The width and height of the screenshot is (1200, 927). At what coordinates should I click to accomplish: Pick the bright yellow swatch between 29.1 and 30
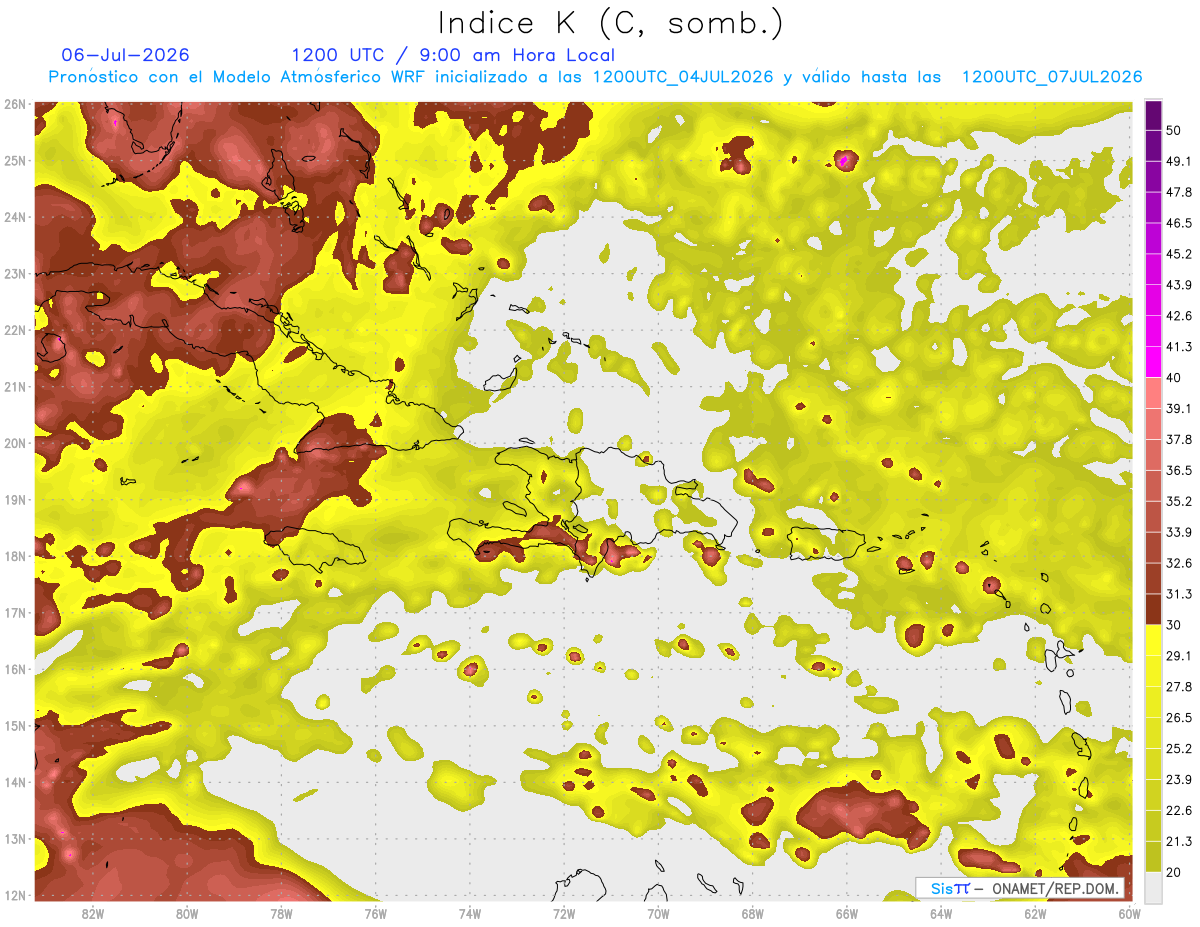[x=1153, y=640]
